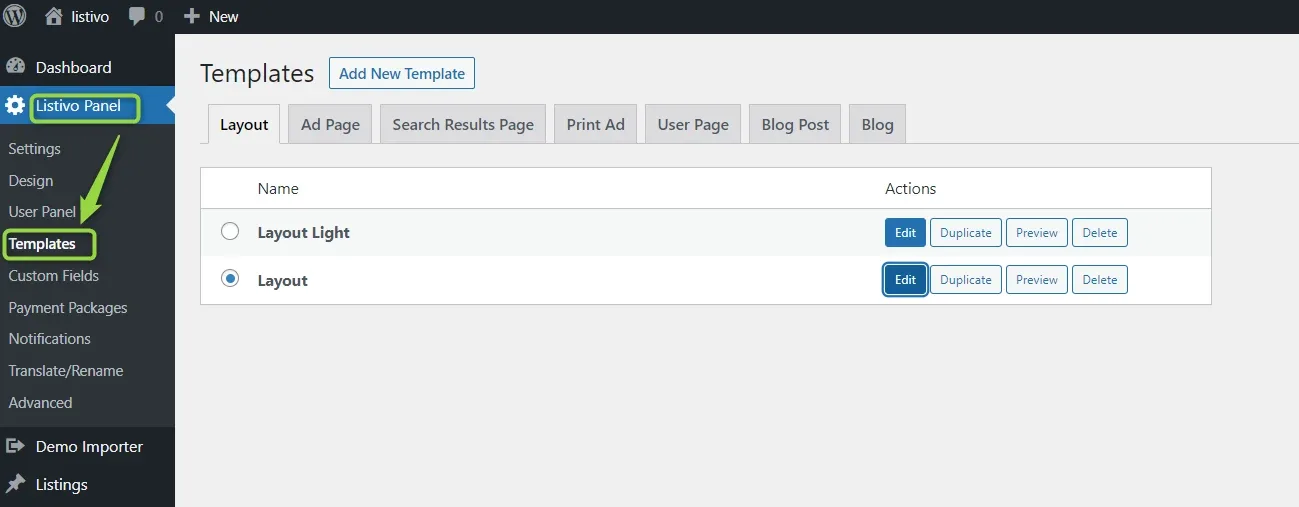Open the comments bubble icon
The height and width of the screenshot is (507, 1299).
click(x=137, y=17)
